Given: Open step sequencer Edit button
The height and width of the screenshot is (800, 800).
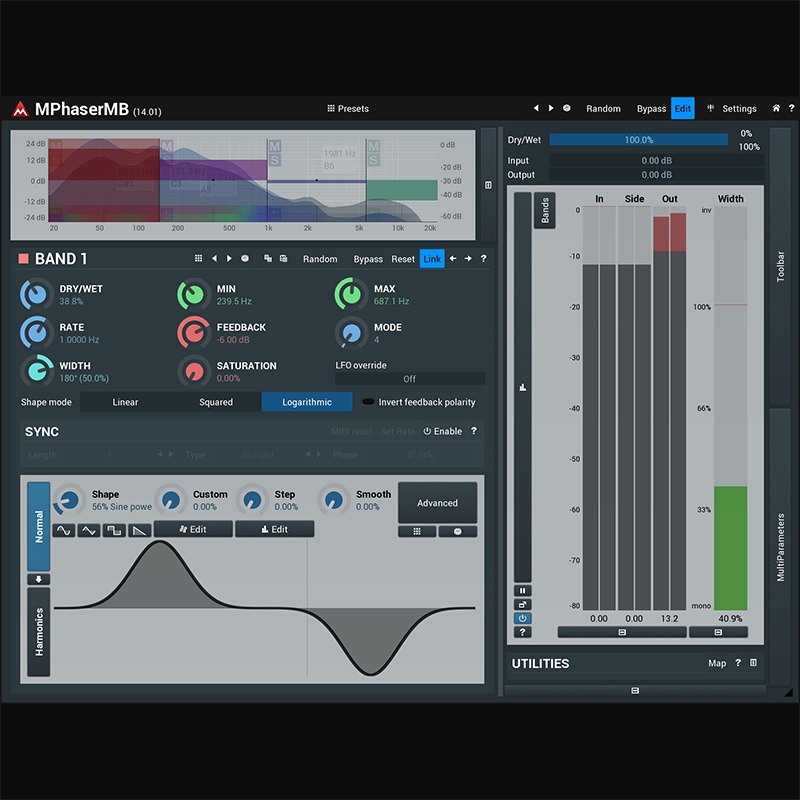Looking at the screenshot, I should [274, 529].
